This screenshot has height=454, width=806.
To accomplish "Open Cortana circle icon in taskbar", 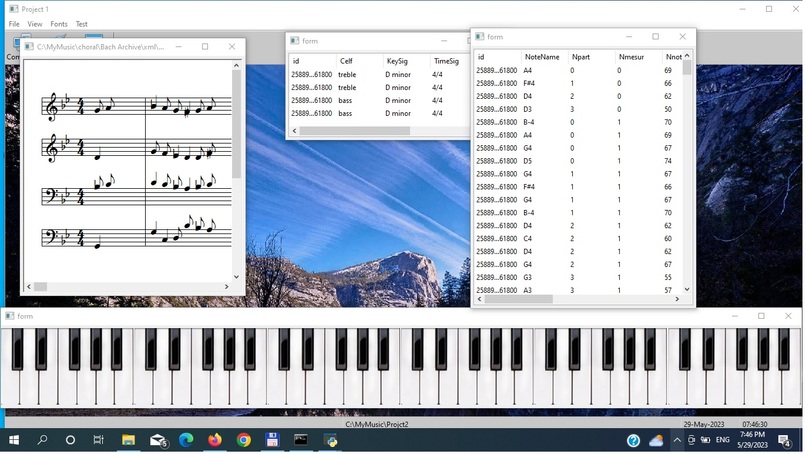I will click(70, 440).
